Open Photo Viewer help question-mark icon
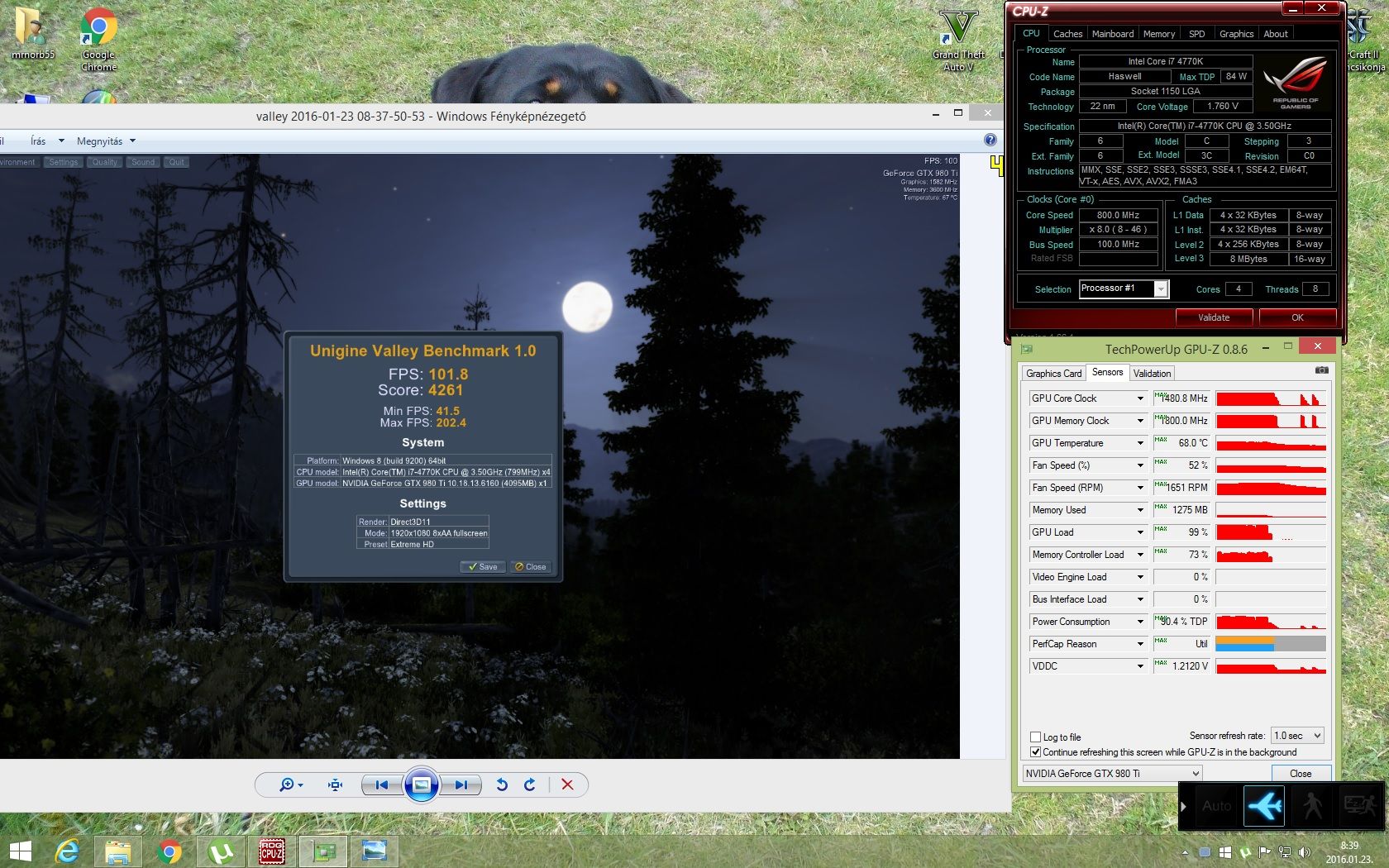Viewport: 1389px width, 868px height. point(990,141)
